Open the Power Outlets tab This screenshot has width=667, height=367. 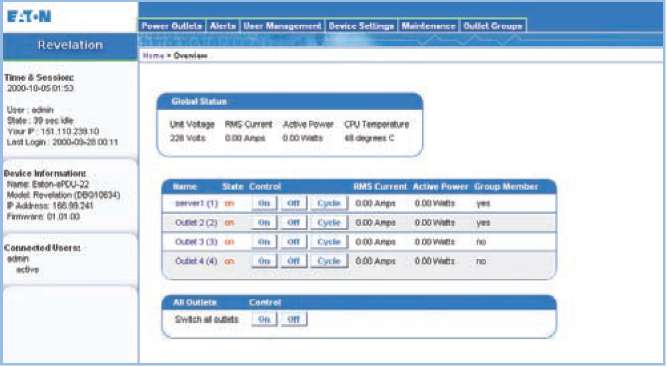click(x=172, y=26)
